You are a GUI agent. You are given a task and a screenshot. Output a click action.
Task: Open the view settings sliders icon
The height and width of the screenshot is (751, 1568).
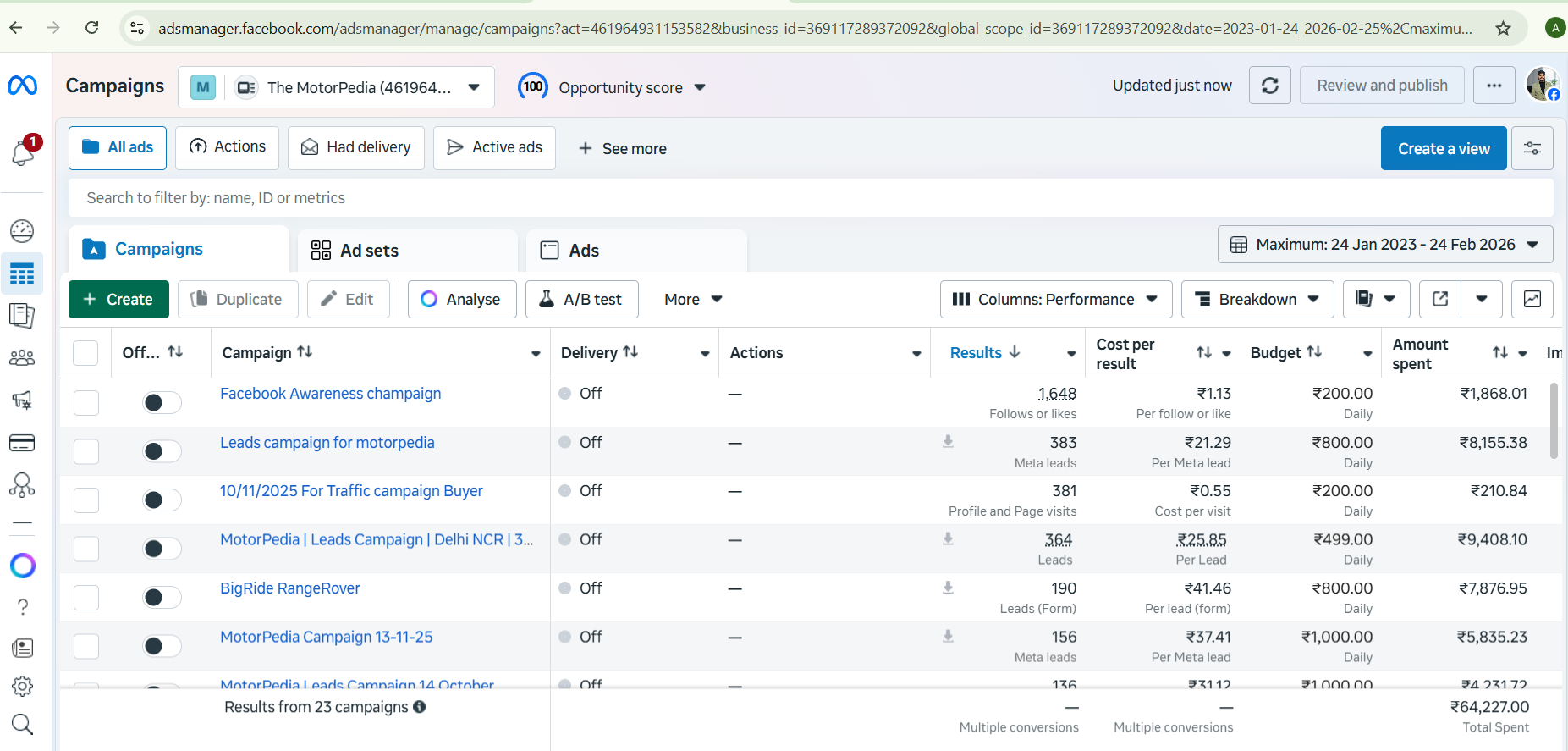tap(1532, 148)
